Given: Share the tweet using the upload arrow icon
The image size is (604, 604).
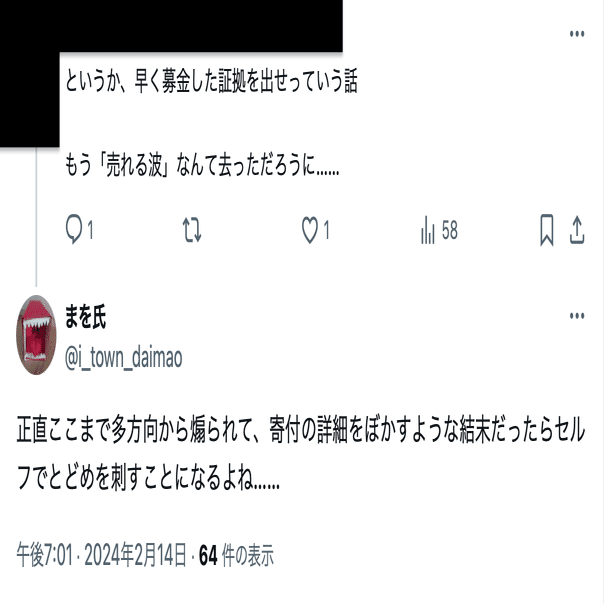Looking at the screenshot, I should pyautogui.click(x=577, y=230).
